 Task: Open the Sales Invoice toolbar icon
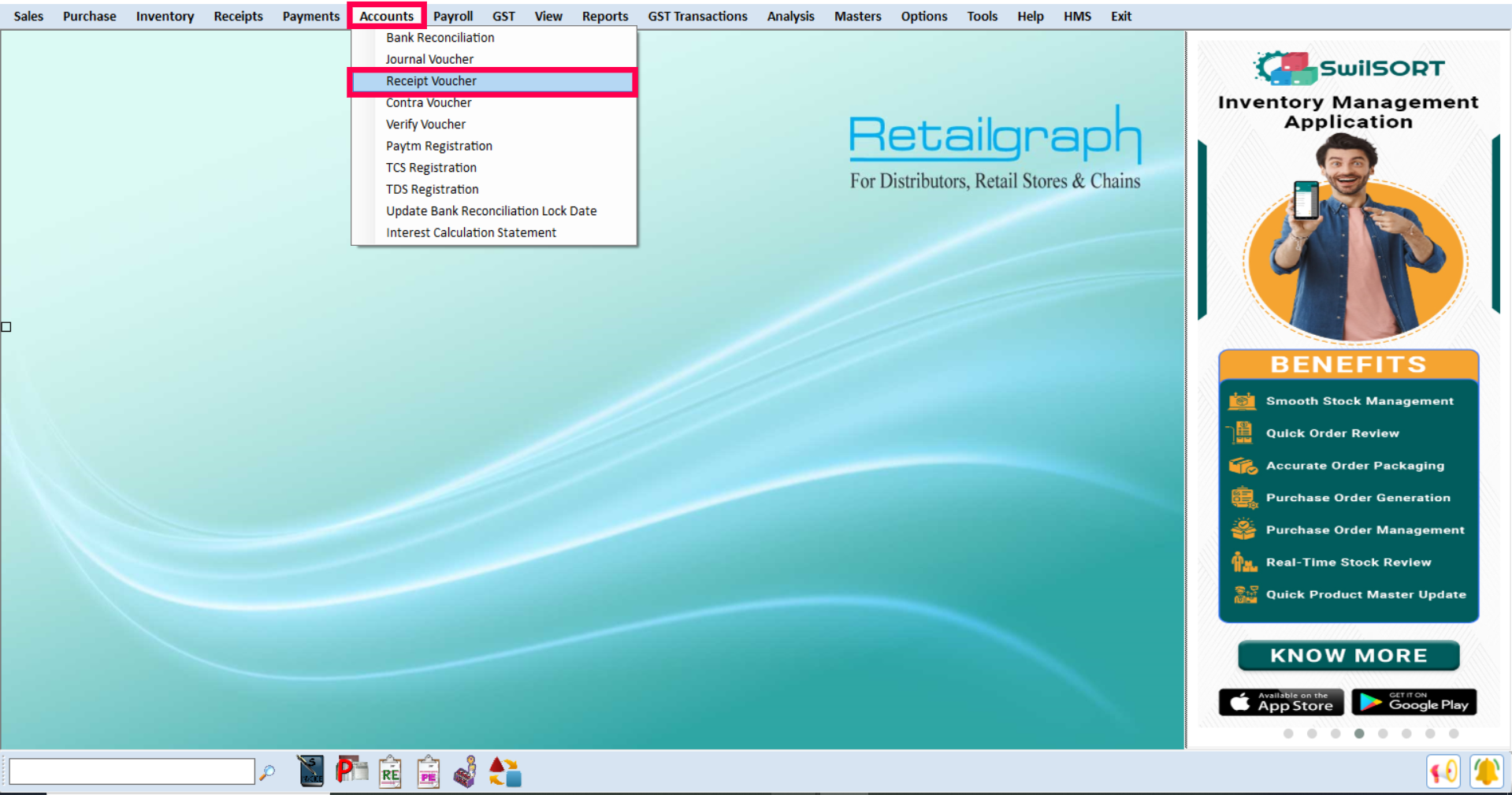click(x=310, y=771)
